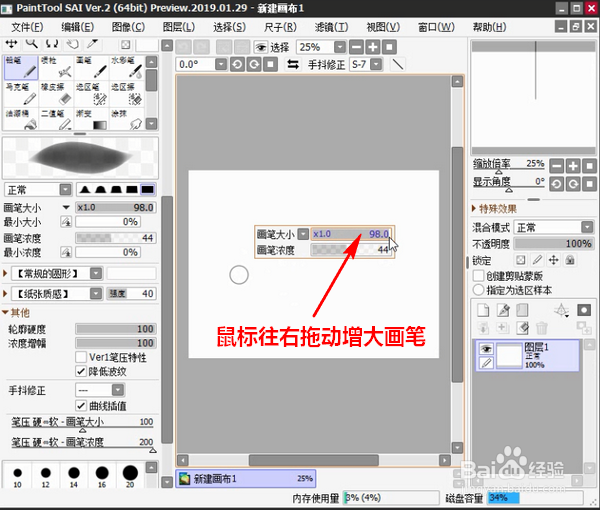Screen dimensions: 600x510
Task: Uncheck 降低波纹 checkbox
Action: point(81,371)
